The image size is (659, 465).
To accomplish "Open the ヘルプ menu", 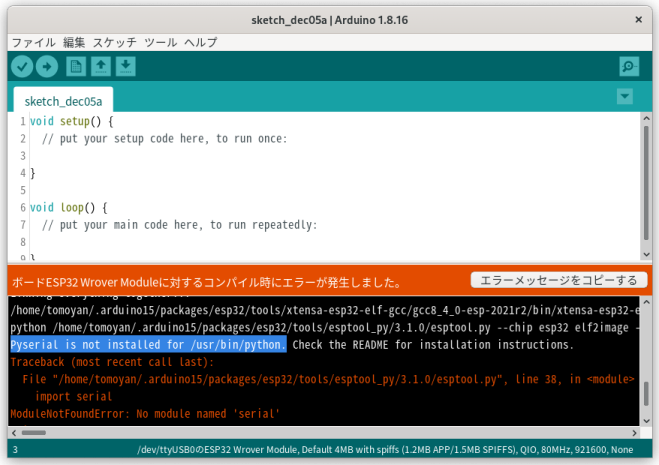I will [x=201, y=42].
